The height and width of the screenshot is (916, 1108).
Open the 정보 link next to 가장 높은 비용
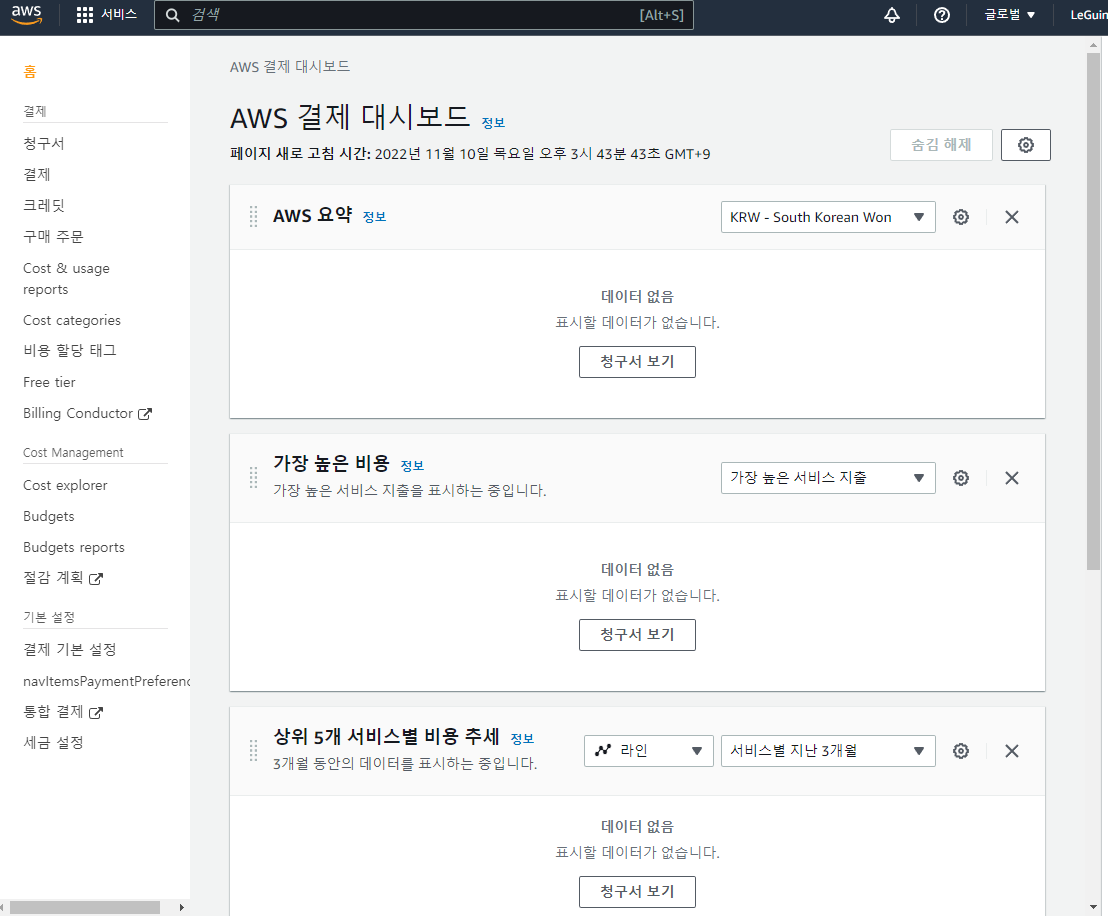pyautogui.click(x=412, y=466)
